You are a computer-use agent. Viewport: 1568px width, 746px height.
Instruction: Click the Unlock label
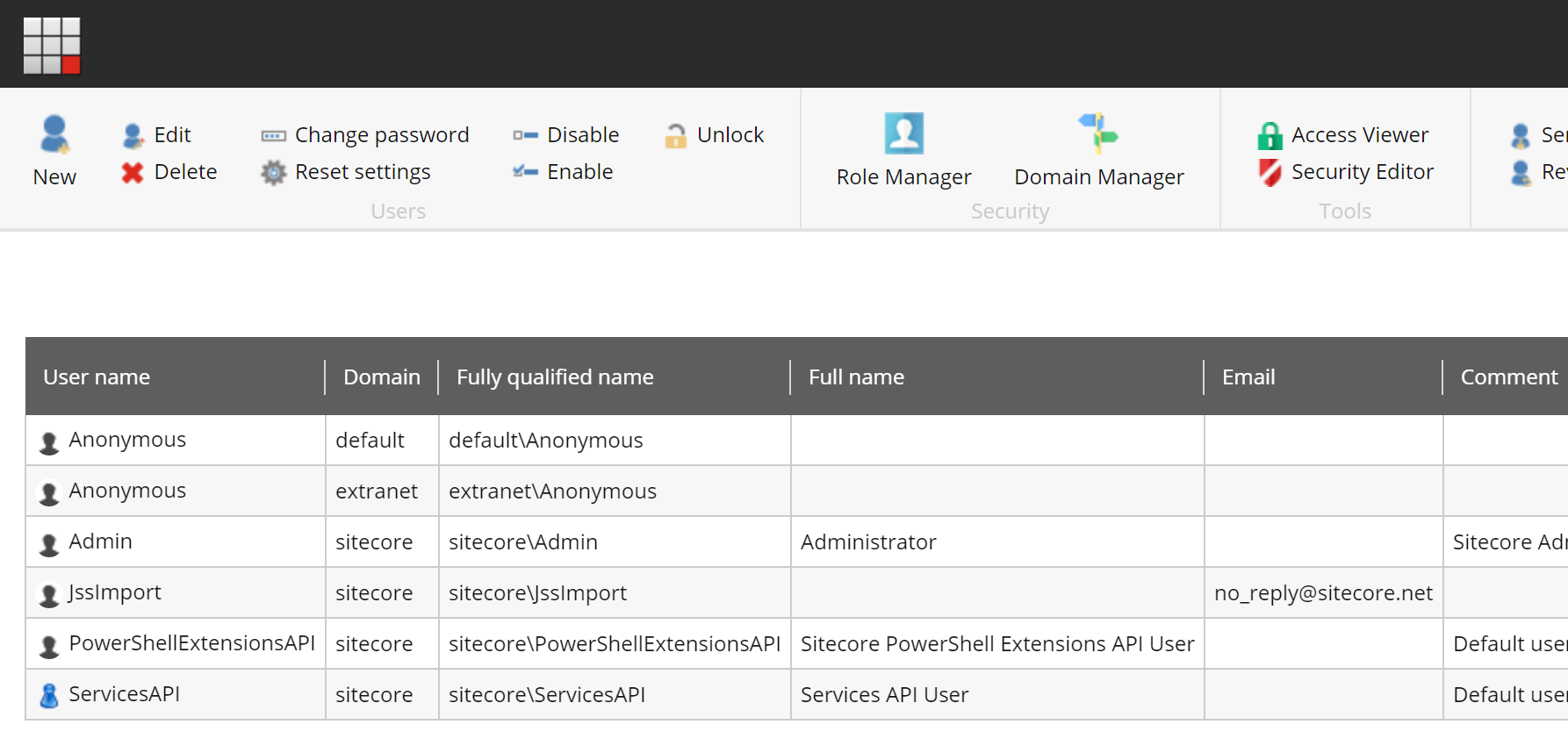tap(730, 135)
